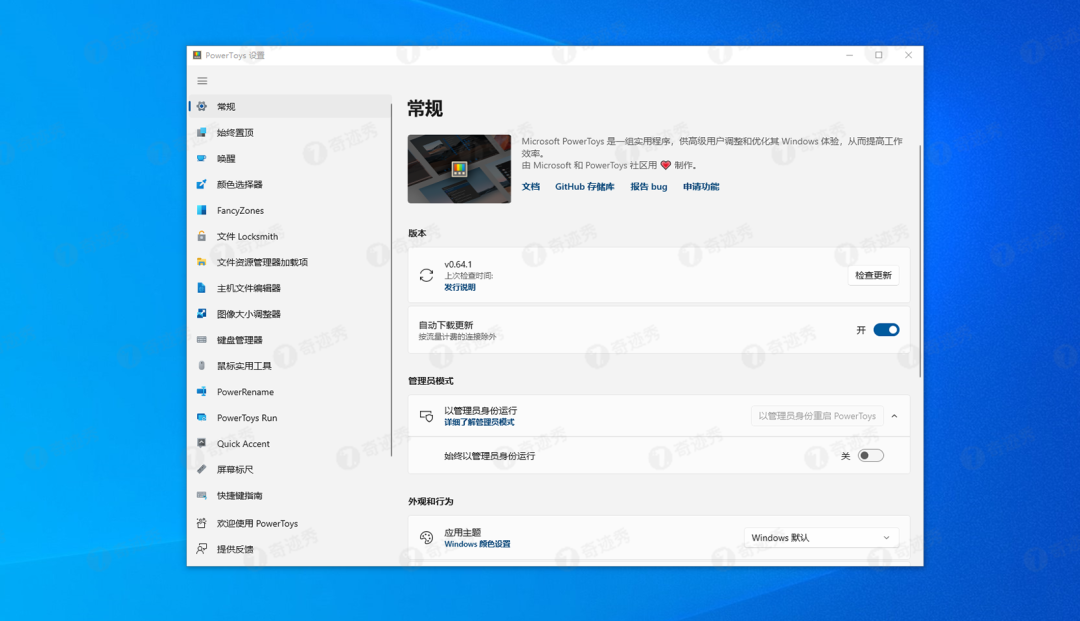The height and width of the screenshot is (621, 1080).
Task: Click the palette icon beside 应用主题
Action: point(426,538)
